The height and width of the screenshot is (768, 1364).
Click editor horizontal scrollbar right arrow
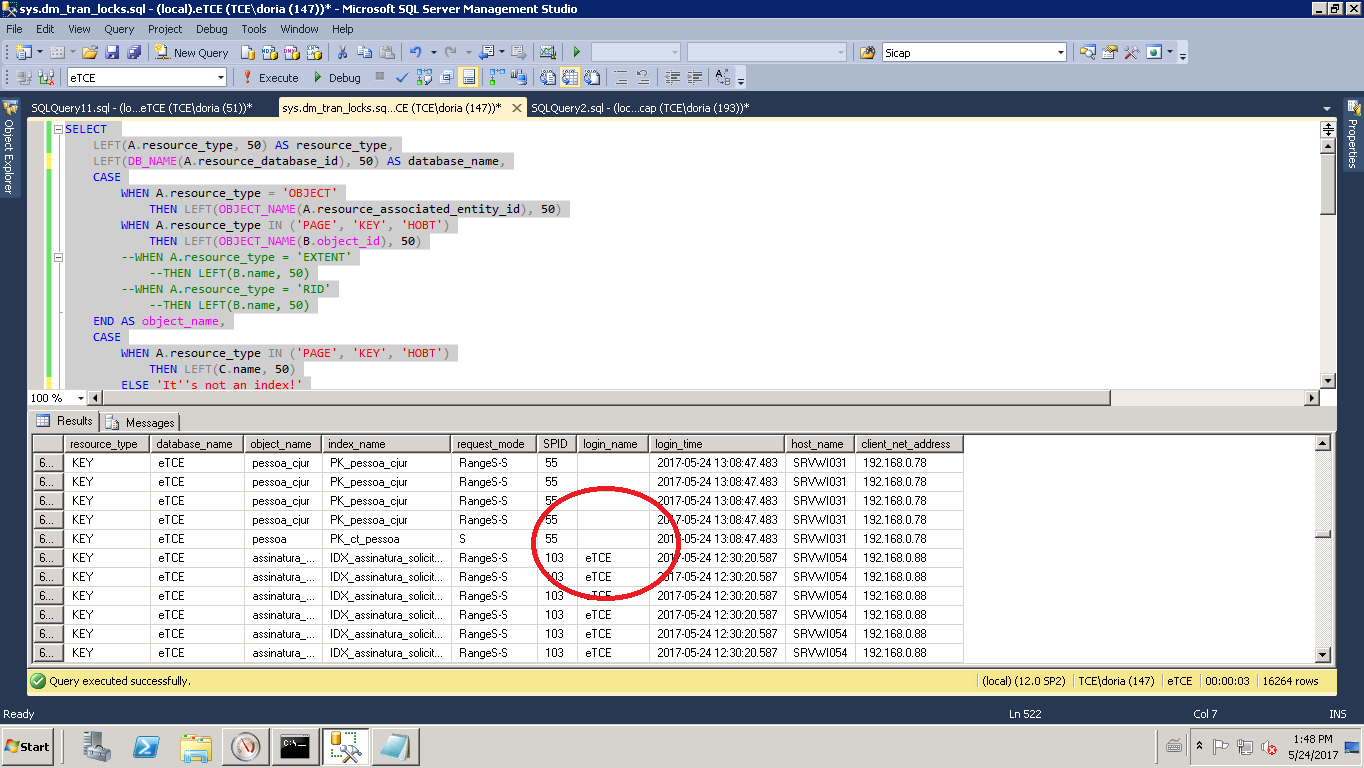coord(1312,398)
